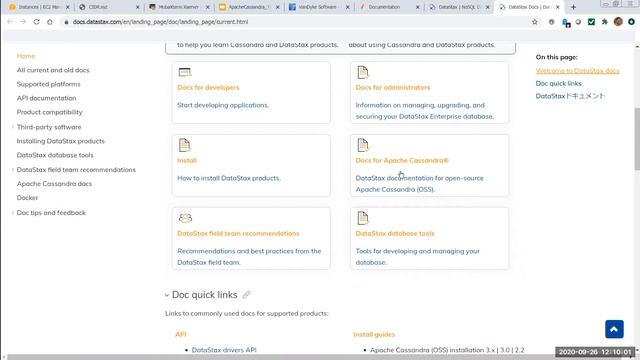Jump to Welcome to DataStax docs section
640x360 pixels.
pyautogui.click(x=578, y=71)
